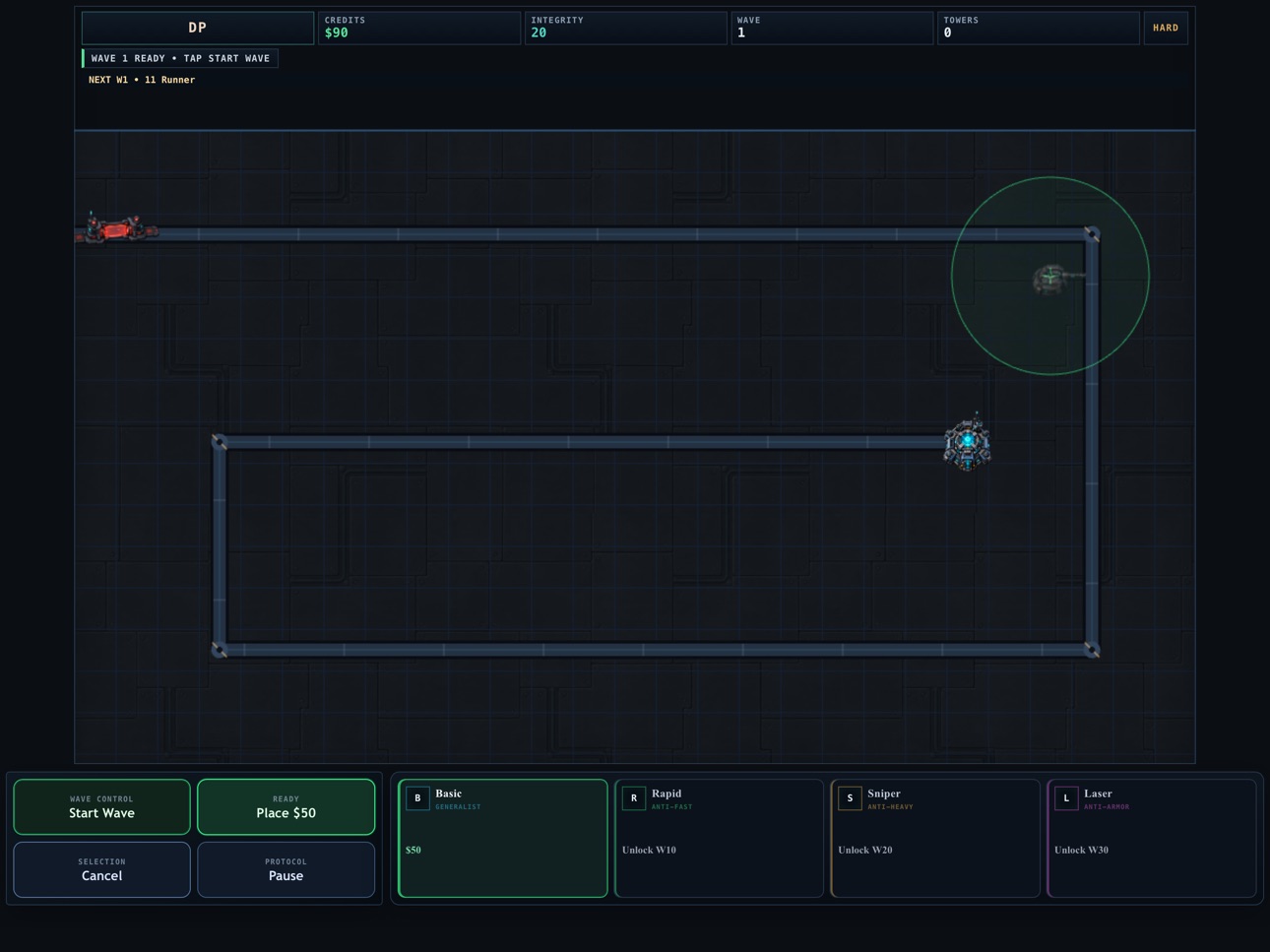Click the S badge on the Sniper tower card
Screen dimensions: 1270x952
point(850,798)
